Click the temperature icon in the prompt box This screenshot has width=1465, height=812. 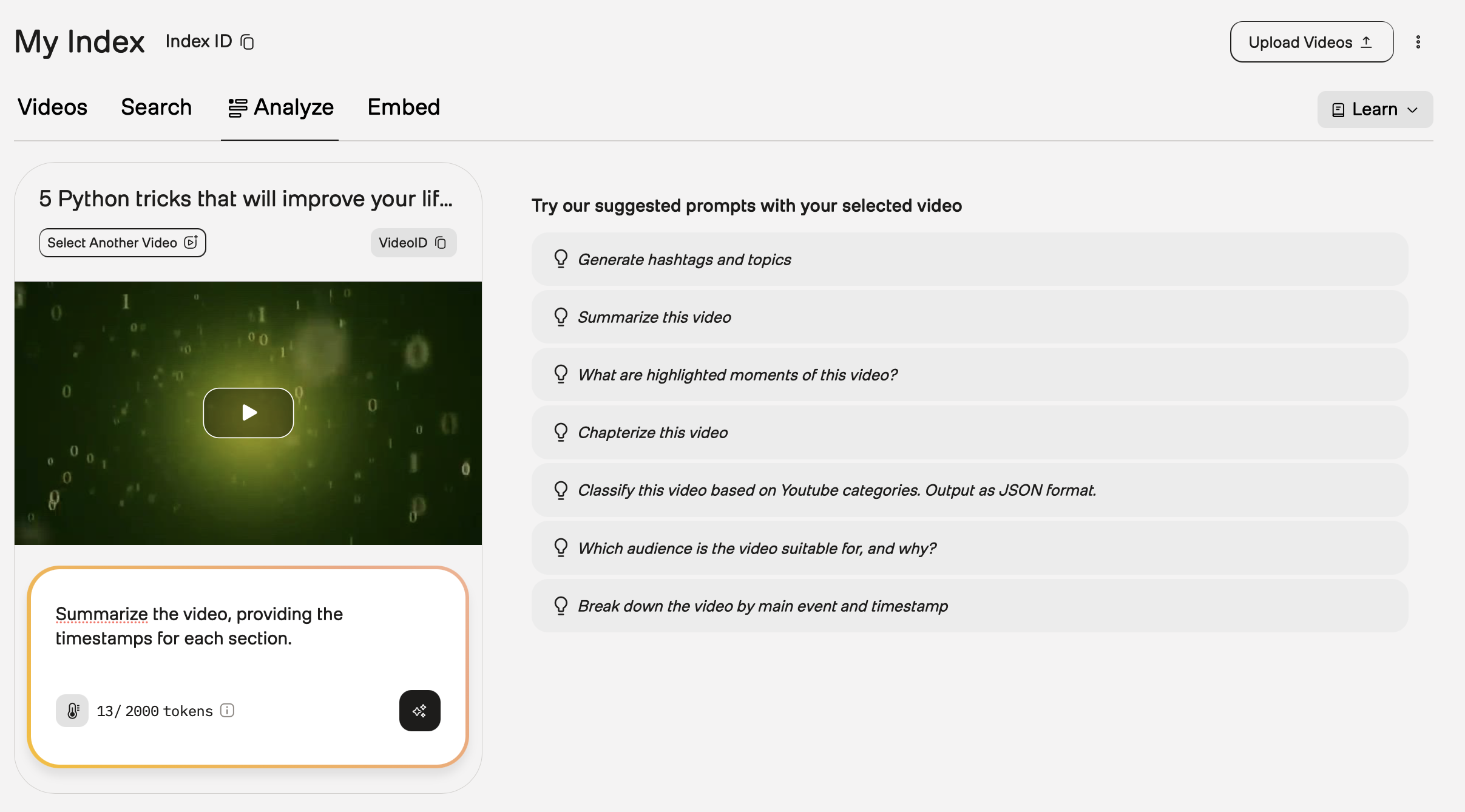click(x=72, y=711)
